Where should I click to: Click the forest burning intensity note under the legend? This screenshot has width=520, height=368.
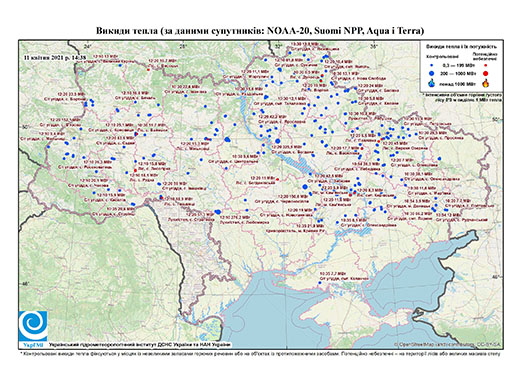point(462,97)
